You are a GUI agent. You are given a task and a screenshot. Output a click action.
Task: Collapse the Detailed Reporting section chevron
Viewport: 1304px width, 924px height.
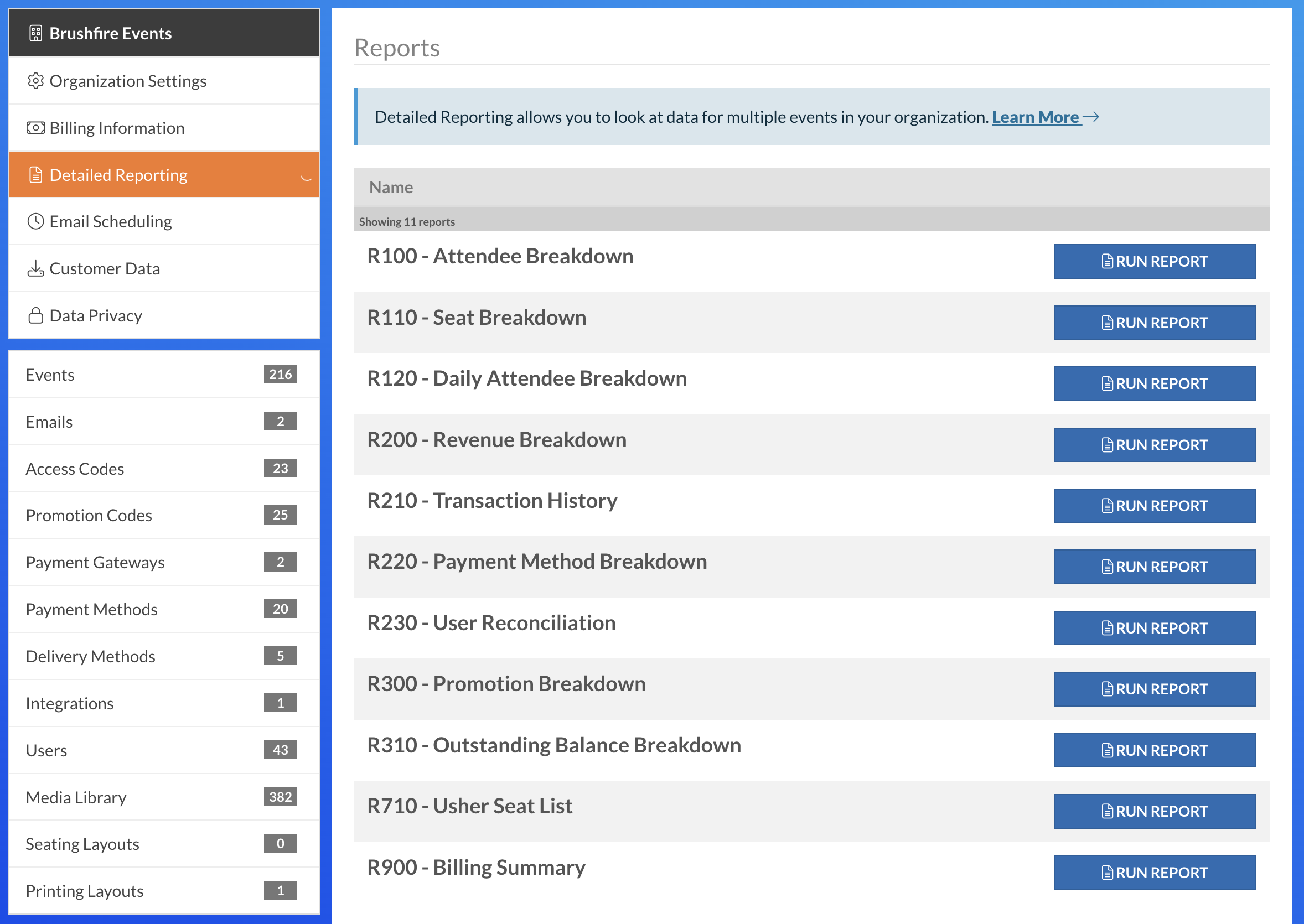pyautogui.click(x=305, y=178)
